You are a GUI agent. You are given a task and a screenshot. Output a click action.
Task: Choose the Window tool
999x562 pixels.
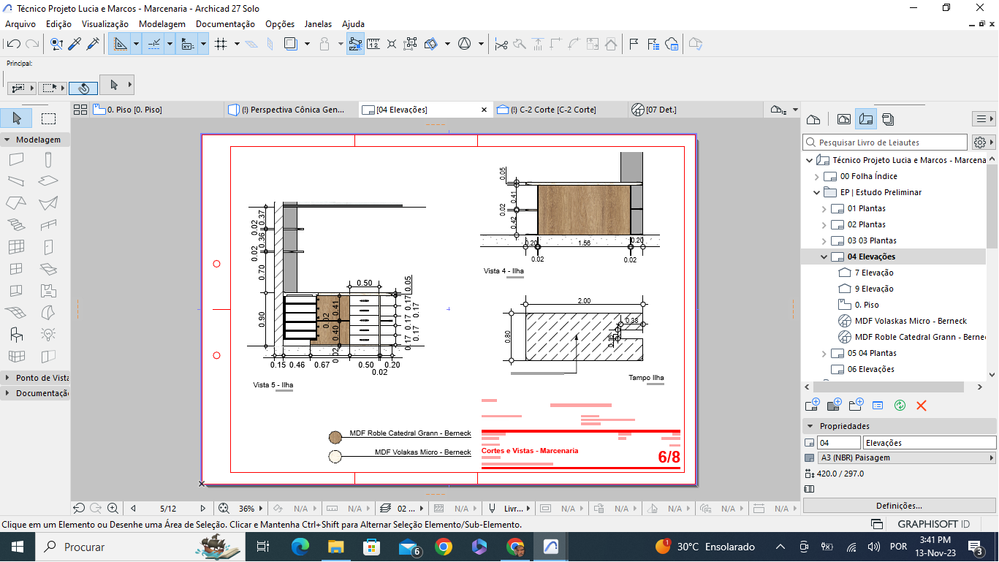coord(17,269)
